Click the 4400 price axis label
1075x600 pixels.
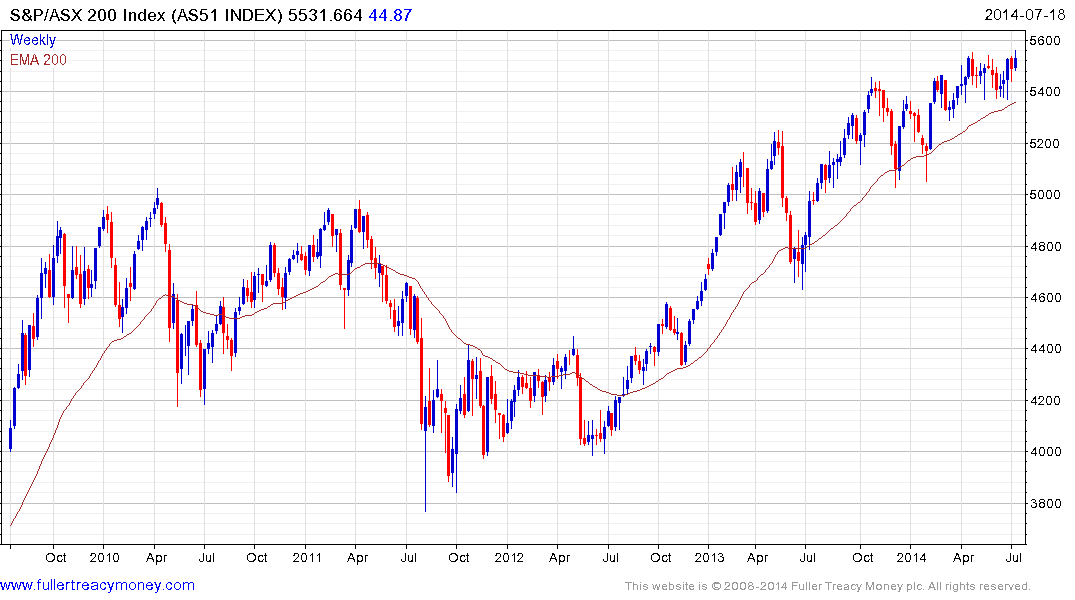pos(1045,349)
